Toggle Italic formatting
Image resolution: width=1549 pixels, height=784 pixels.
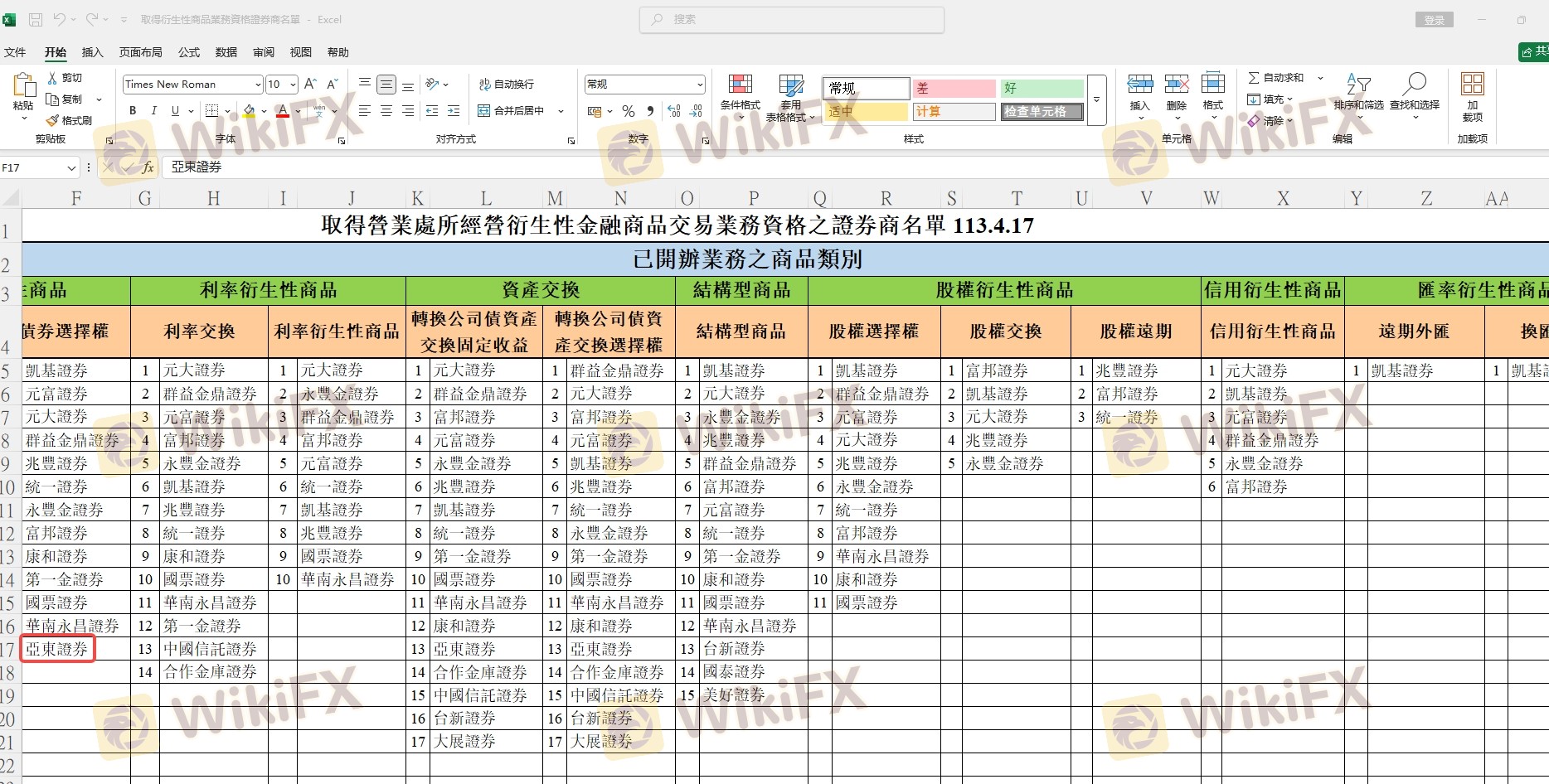pos(153,111)
